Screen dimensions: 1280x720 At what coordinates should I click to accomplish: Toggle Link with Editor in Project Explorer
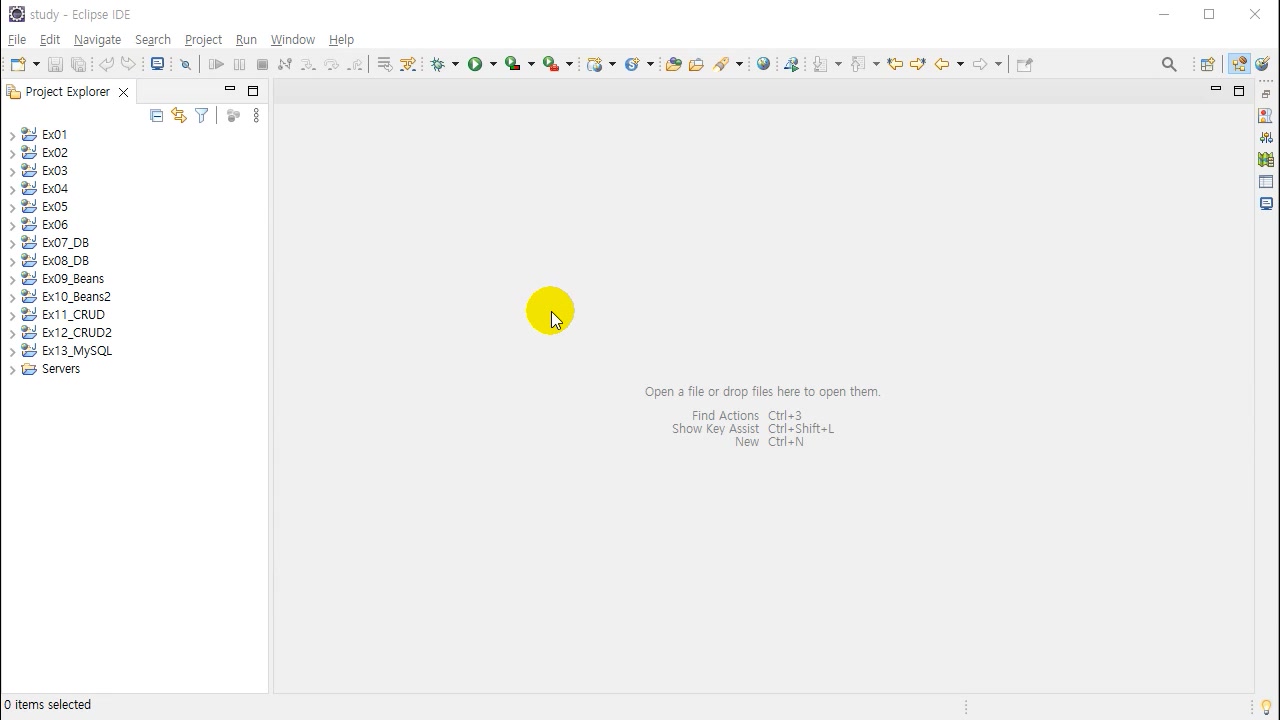click(179, 116)
